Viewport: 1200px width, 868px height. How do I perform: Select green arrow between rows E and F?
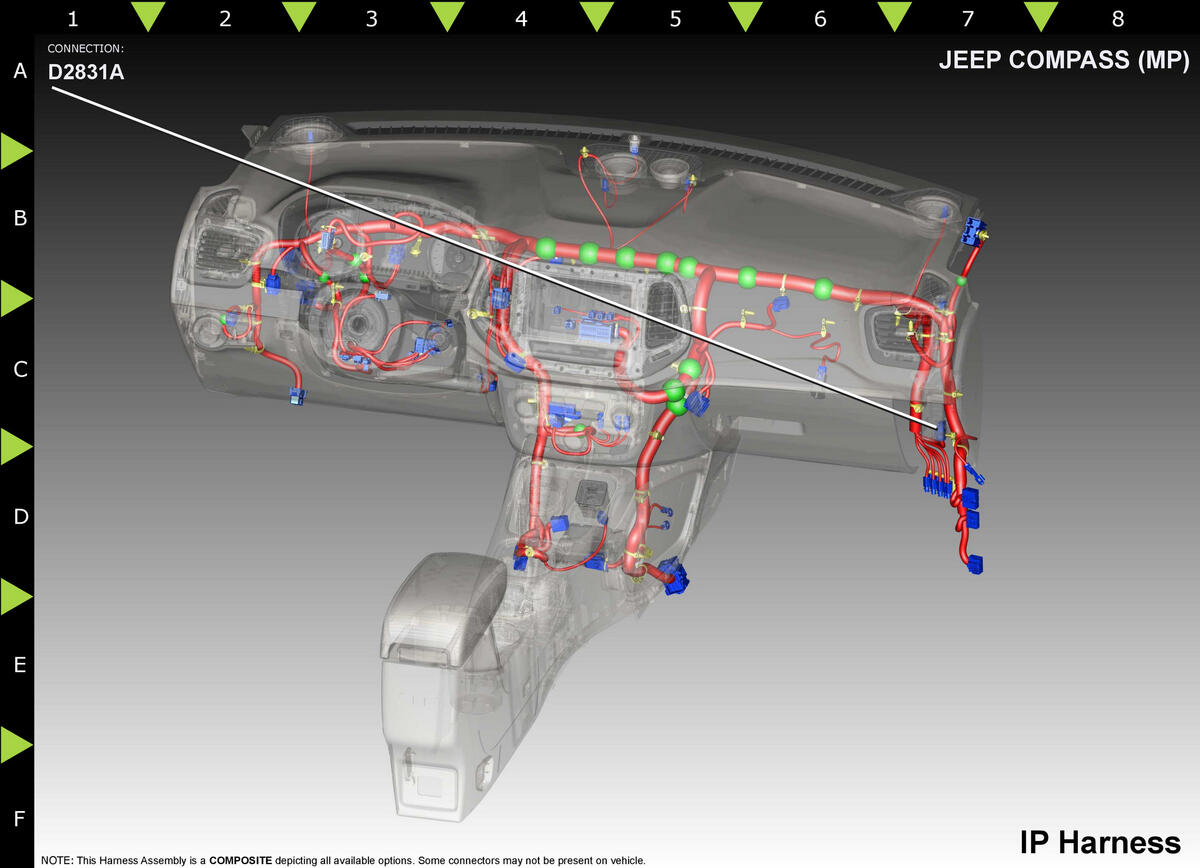point(15,745)
